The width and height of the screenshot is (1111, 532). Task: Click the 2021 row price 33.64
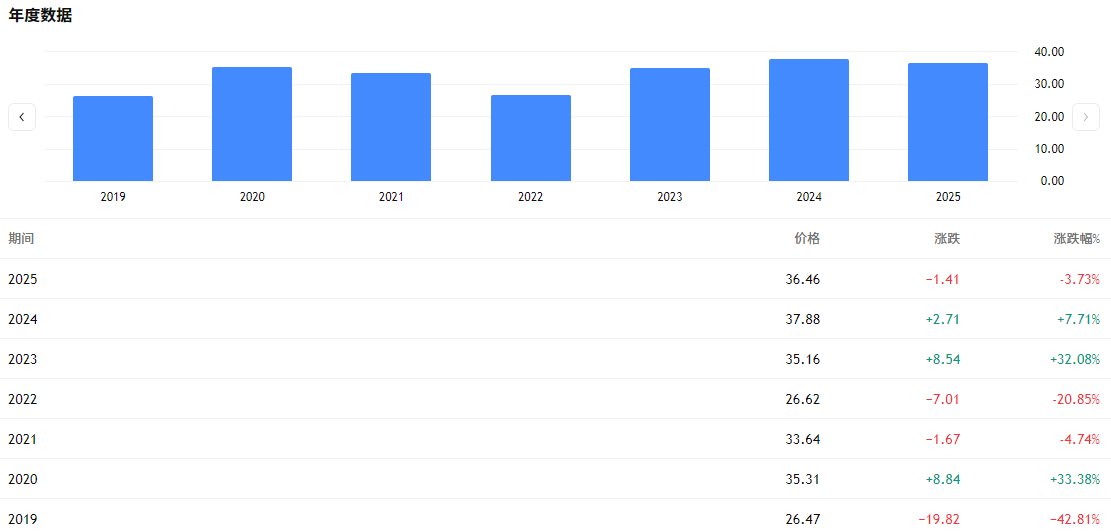tap(802, 439)
